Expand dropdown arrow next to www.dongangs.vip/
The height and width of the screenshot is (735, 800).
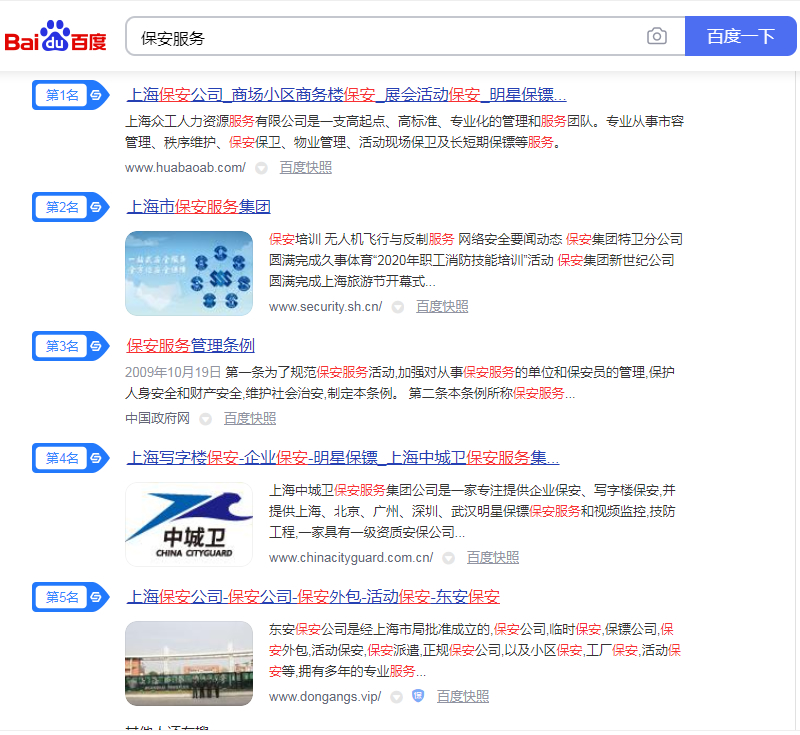point(396,698)
